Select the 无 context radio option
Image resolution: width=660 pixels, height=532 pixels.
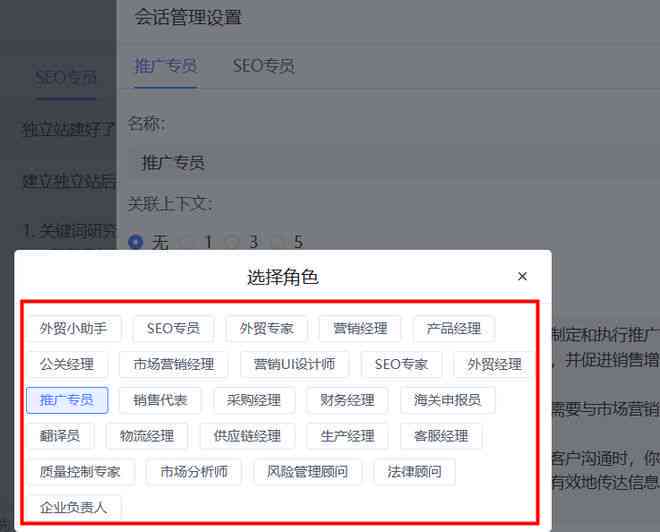point(136,242)
